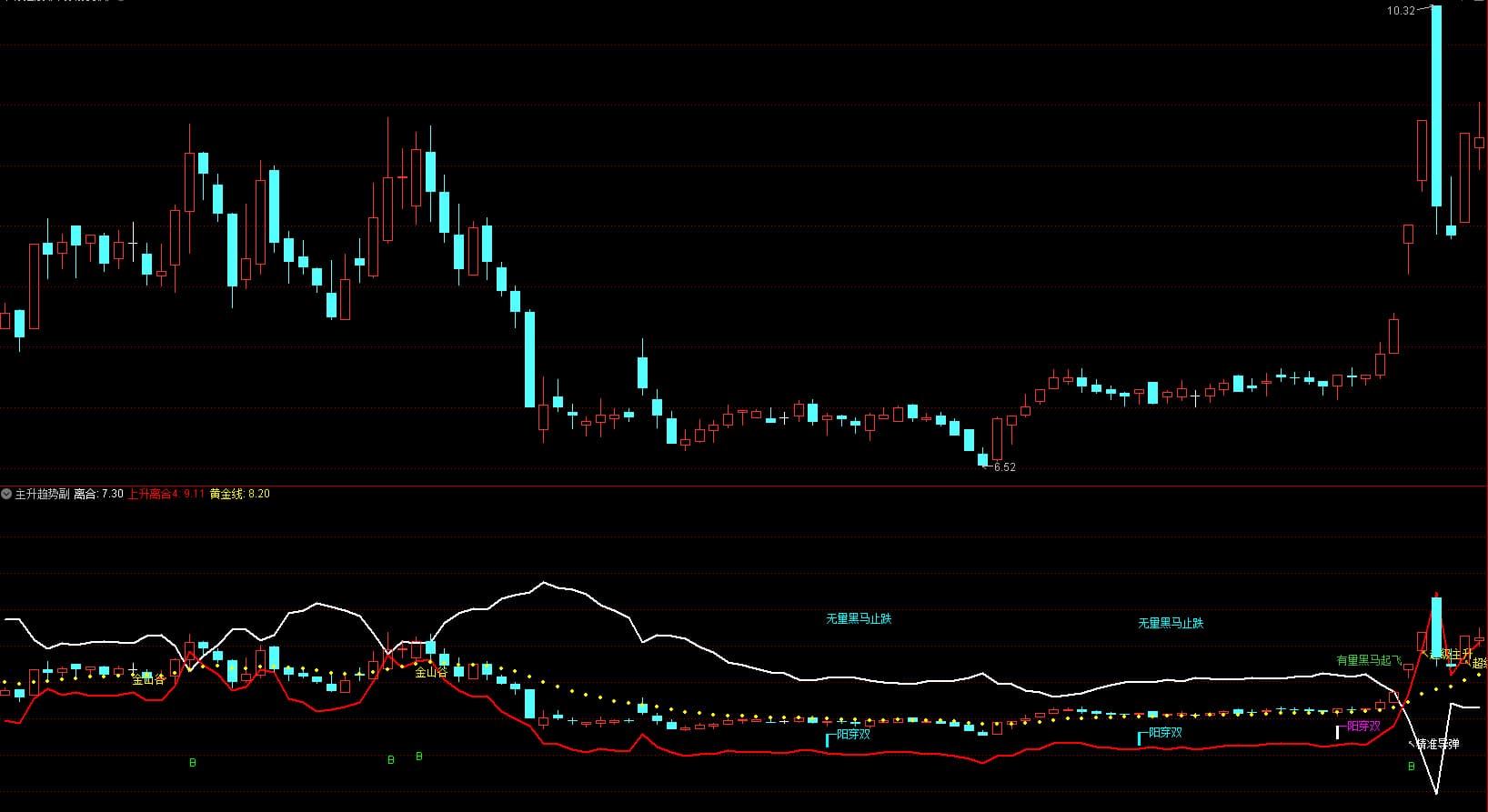1488x812 pixels.
Task: Select the second 金山谷 marker
Action: 431,673
